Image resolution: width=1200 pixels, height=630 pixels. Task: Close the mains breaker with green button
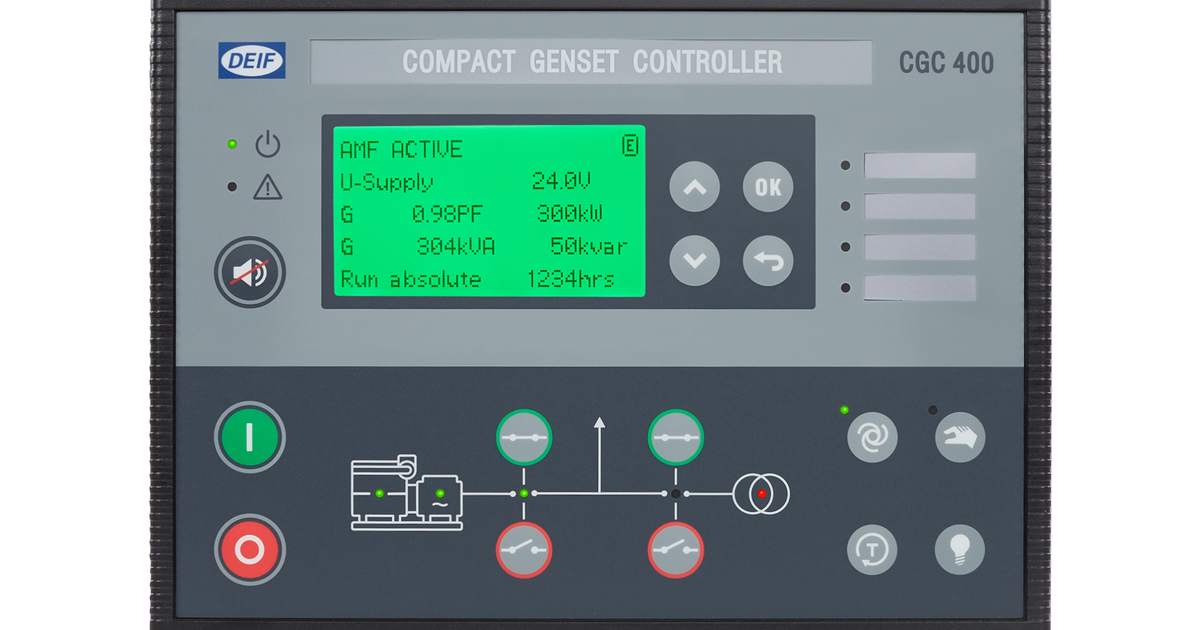(675, 437)
